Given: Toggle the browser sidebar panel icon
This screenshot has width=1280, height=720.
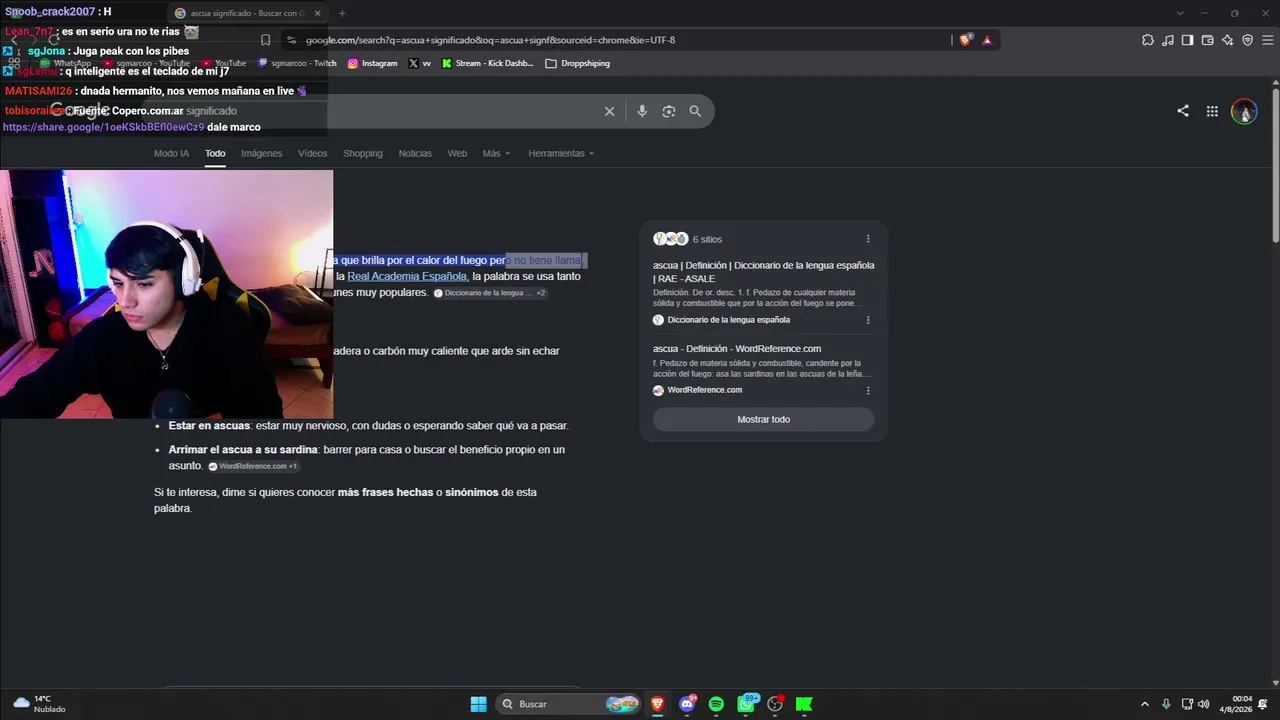Looking at the screenshot, I should point(1187,40).
